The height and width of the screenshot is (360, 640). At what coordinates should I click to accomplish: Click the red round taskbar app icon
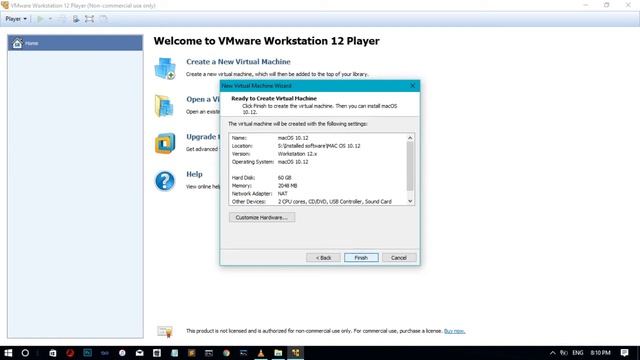pos(70,353)
